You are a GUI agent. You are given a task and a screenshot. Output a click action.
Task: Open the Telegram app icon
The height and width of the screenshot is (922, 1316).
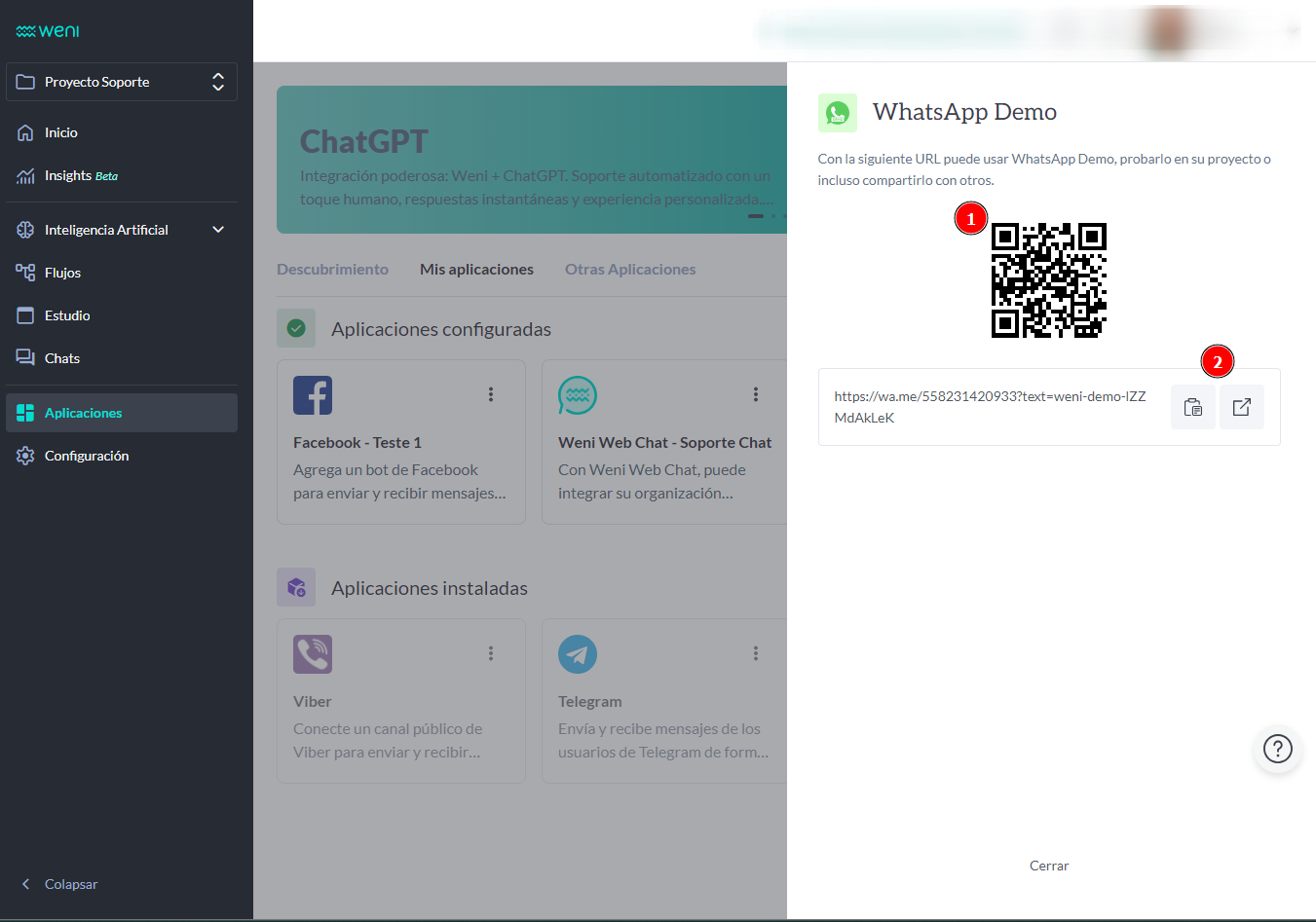(x=578, y=654)
